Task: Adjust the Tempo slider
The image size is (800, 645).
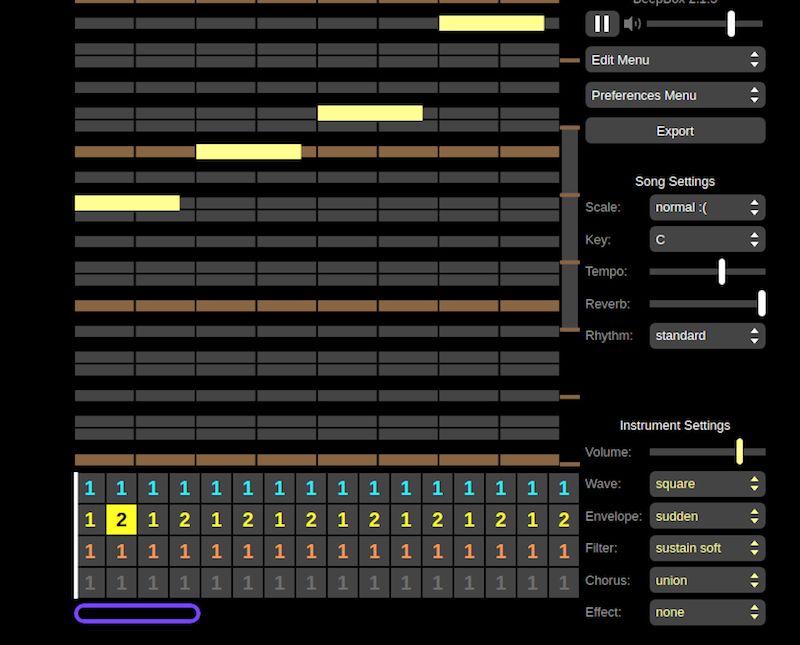Action: (707, 271)
